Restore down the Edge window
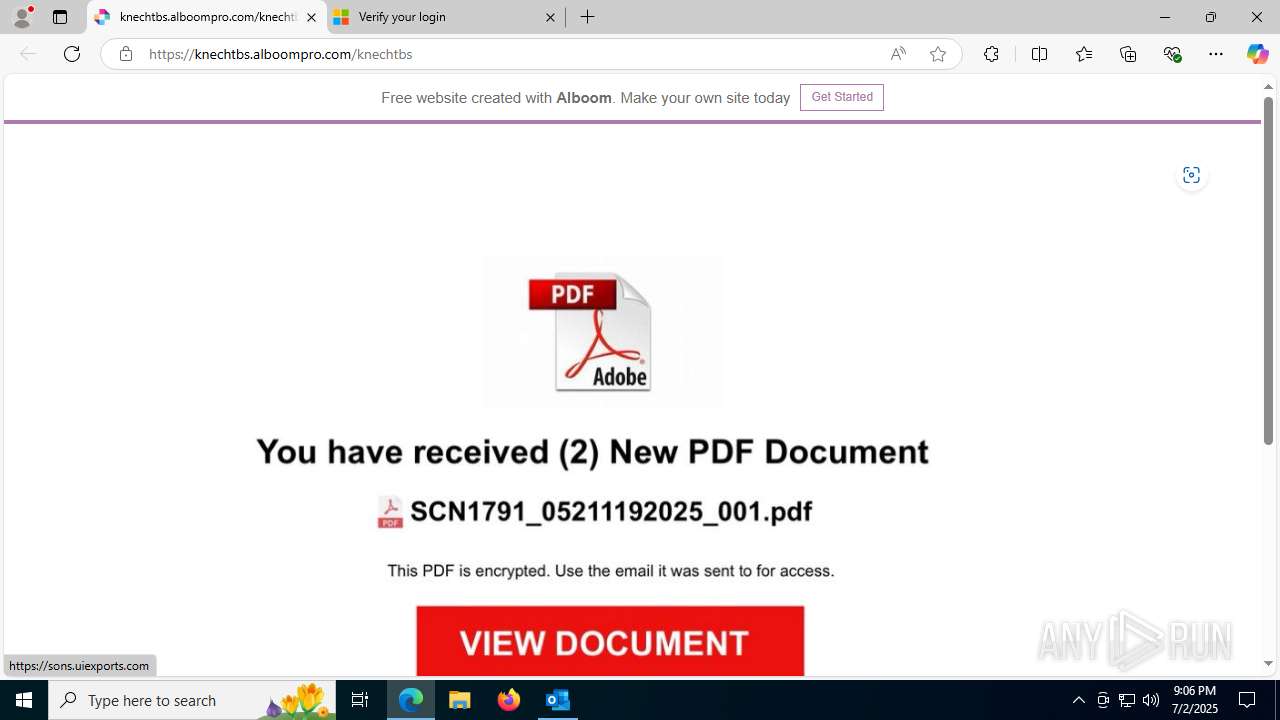The width and height of the screenshot is (1280, 720). pyautogui.click(x=1210, y=17)
